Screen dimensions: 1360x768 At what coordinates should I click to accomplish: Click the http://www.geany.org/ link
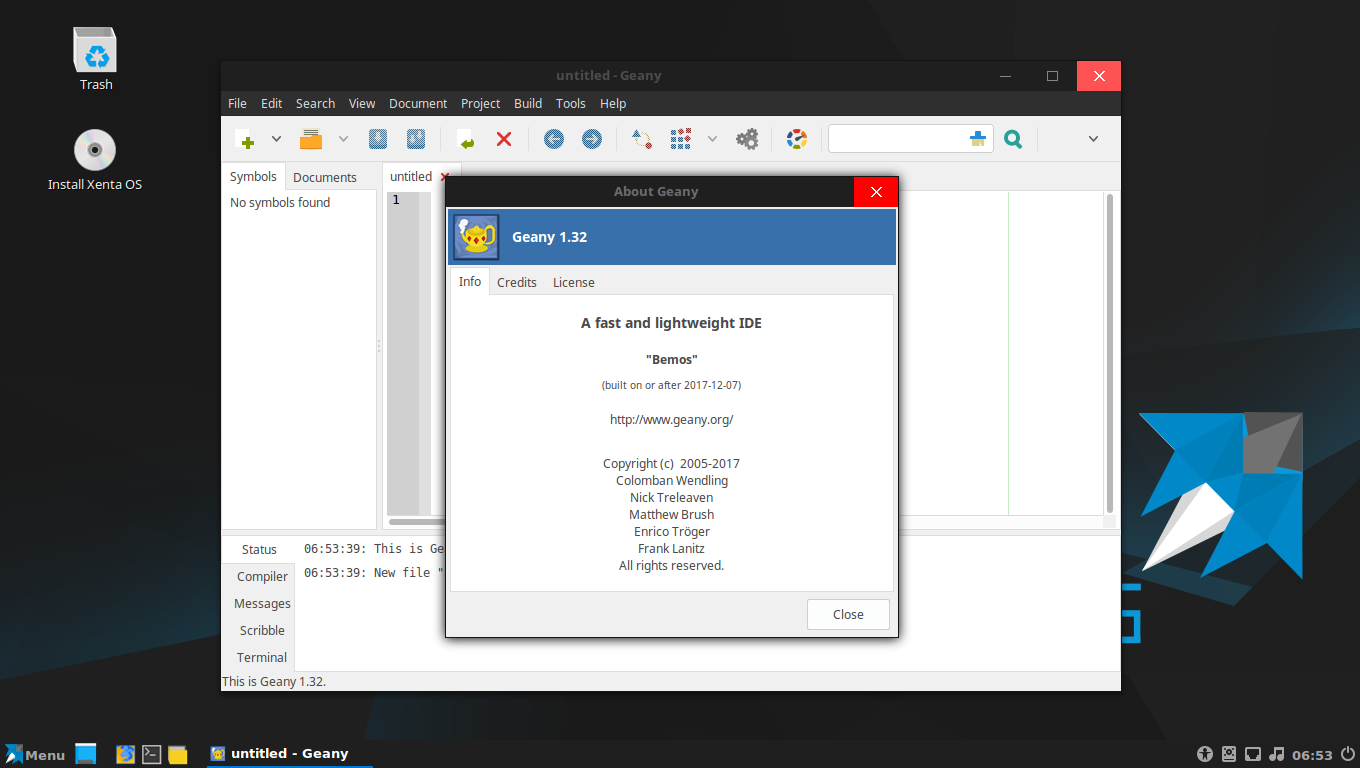coord(671,419)
